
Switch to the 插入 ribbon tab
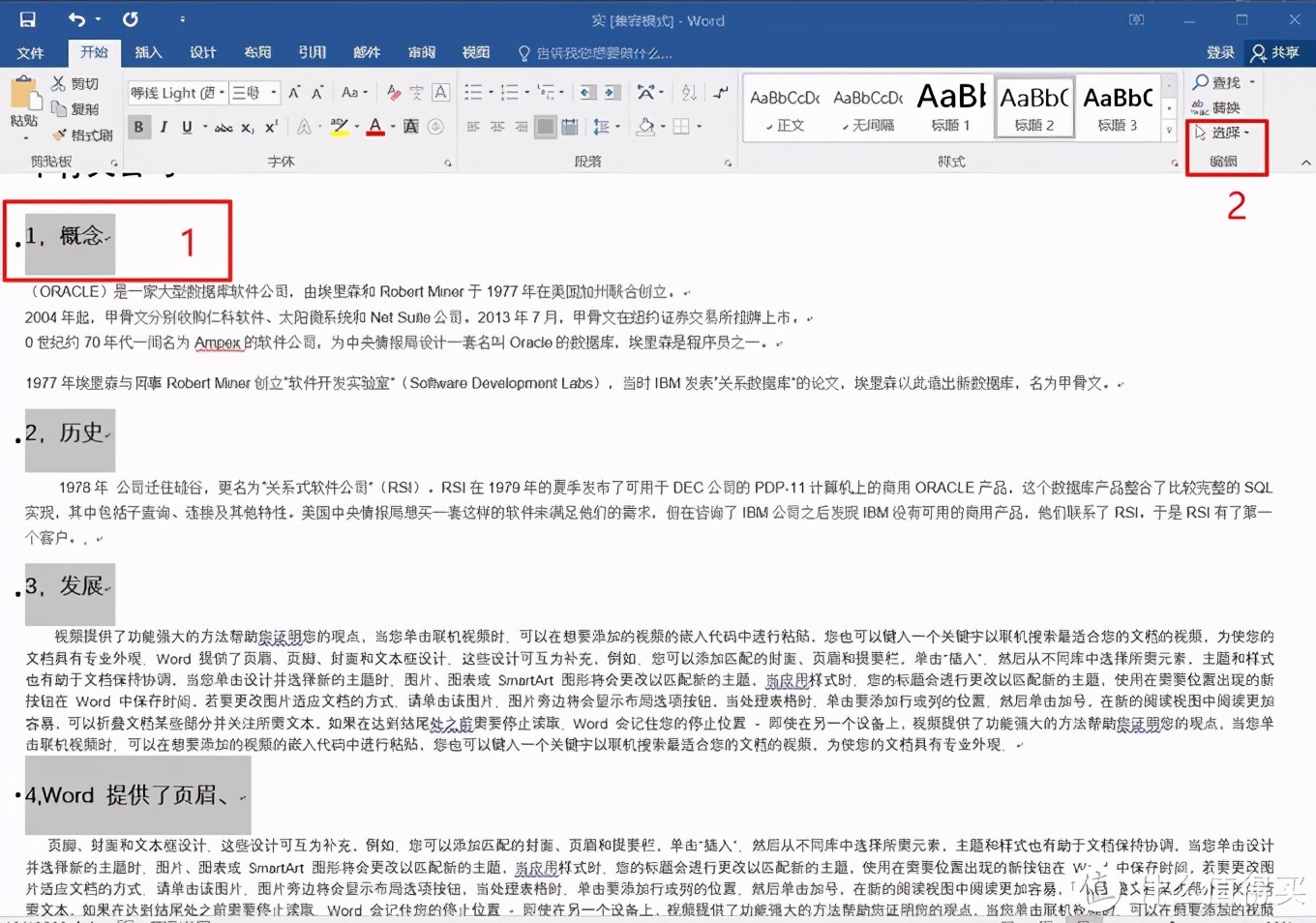click(148, 53)
